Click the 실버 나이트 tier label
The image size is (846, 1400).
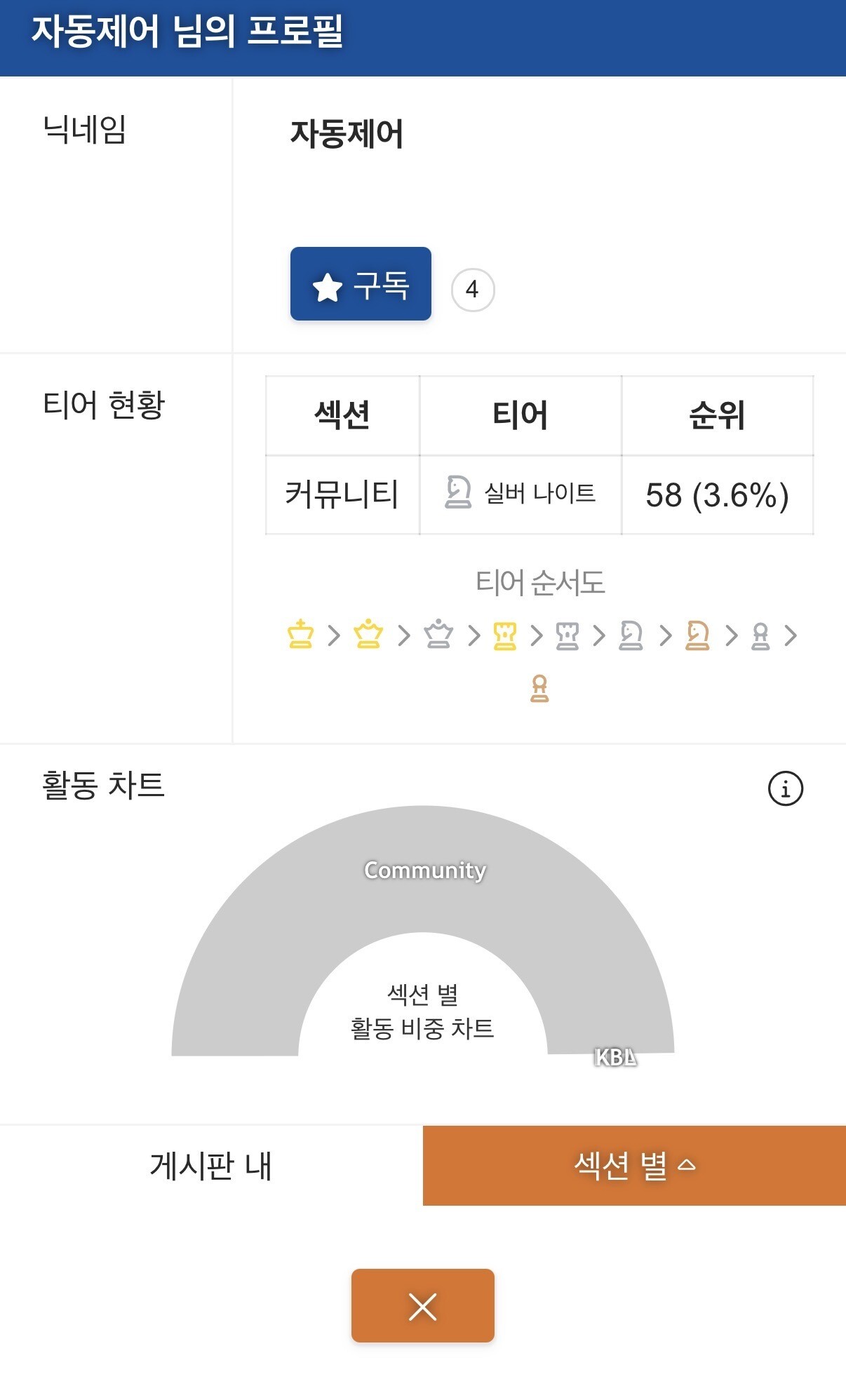[x=539, y=493]
